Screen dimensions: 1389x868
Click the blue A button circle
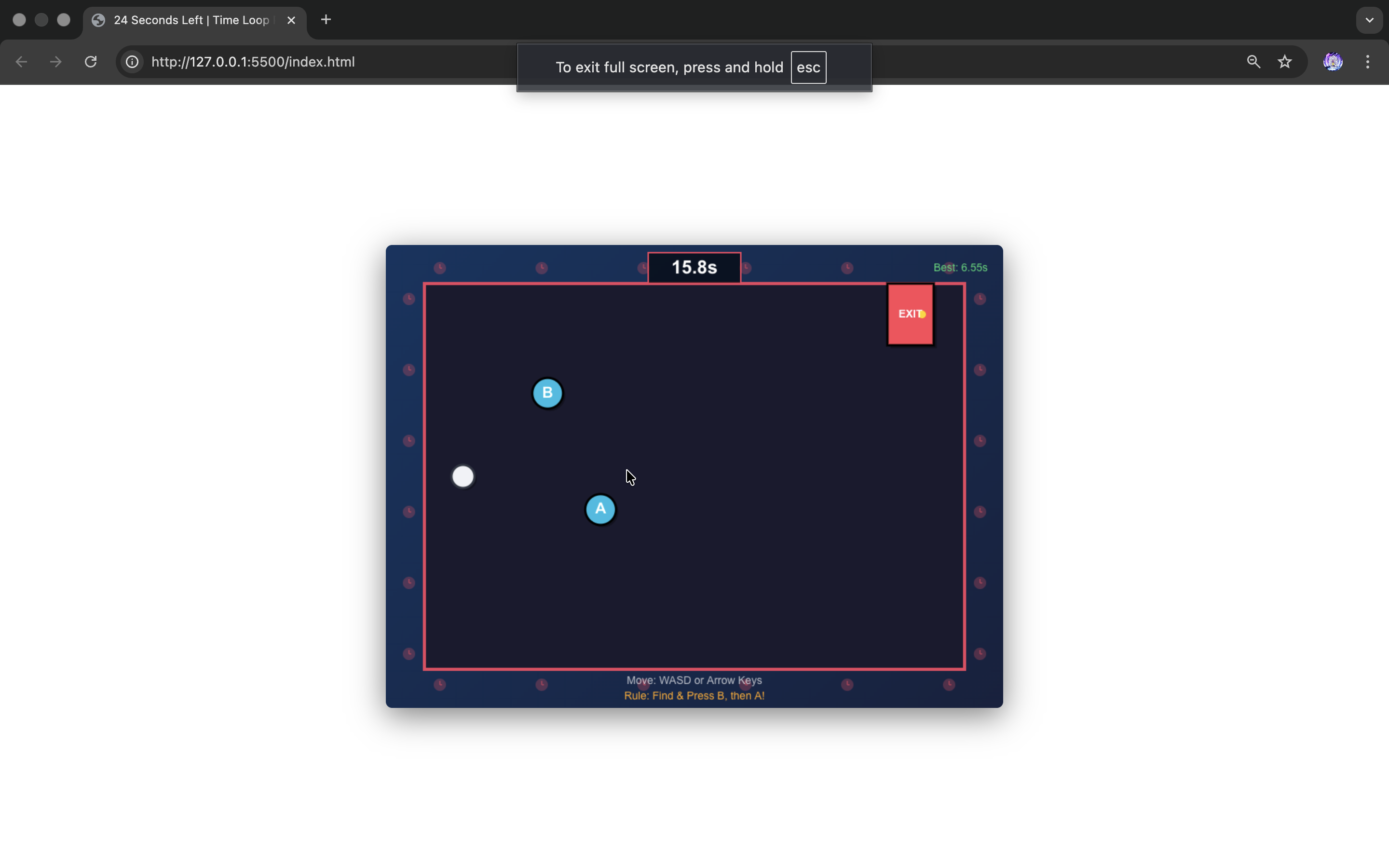[600, 509]
